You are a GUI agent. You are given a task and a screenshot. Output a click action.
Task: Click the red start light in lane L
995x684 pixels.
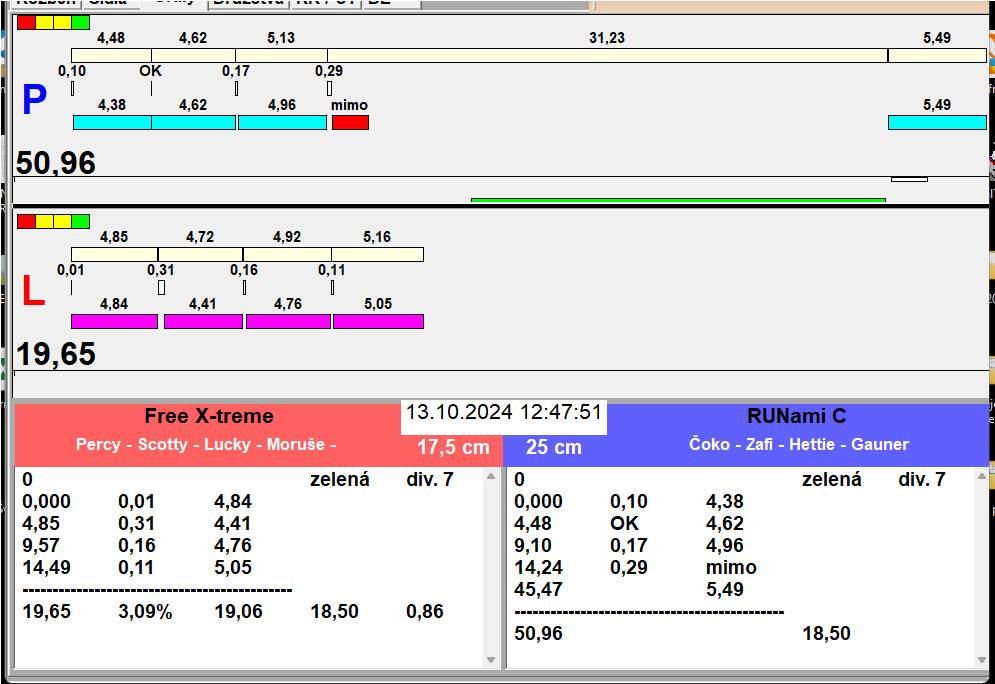(x=26, y=221)
